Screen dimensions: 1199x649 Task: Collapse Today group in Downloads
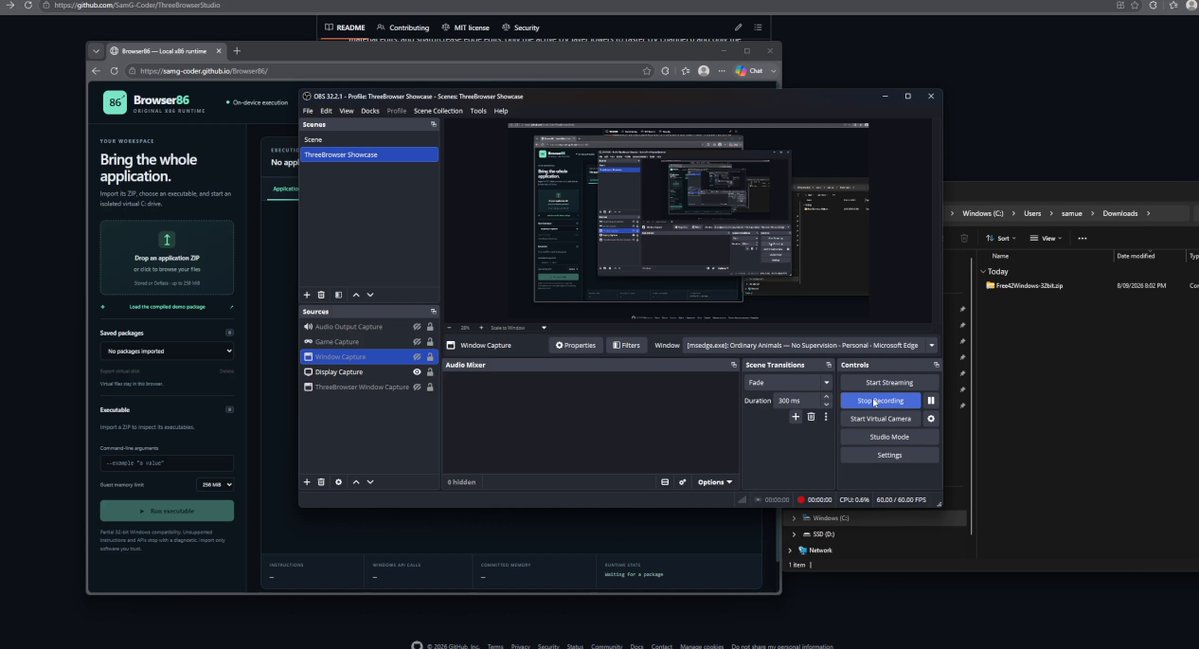[x=983, y=271]
